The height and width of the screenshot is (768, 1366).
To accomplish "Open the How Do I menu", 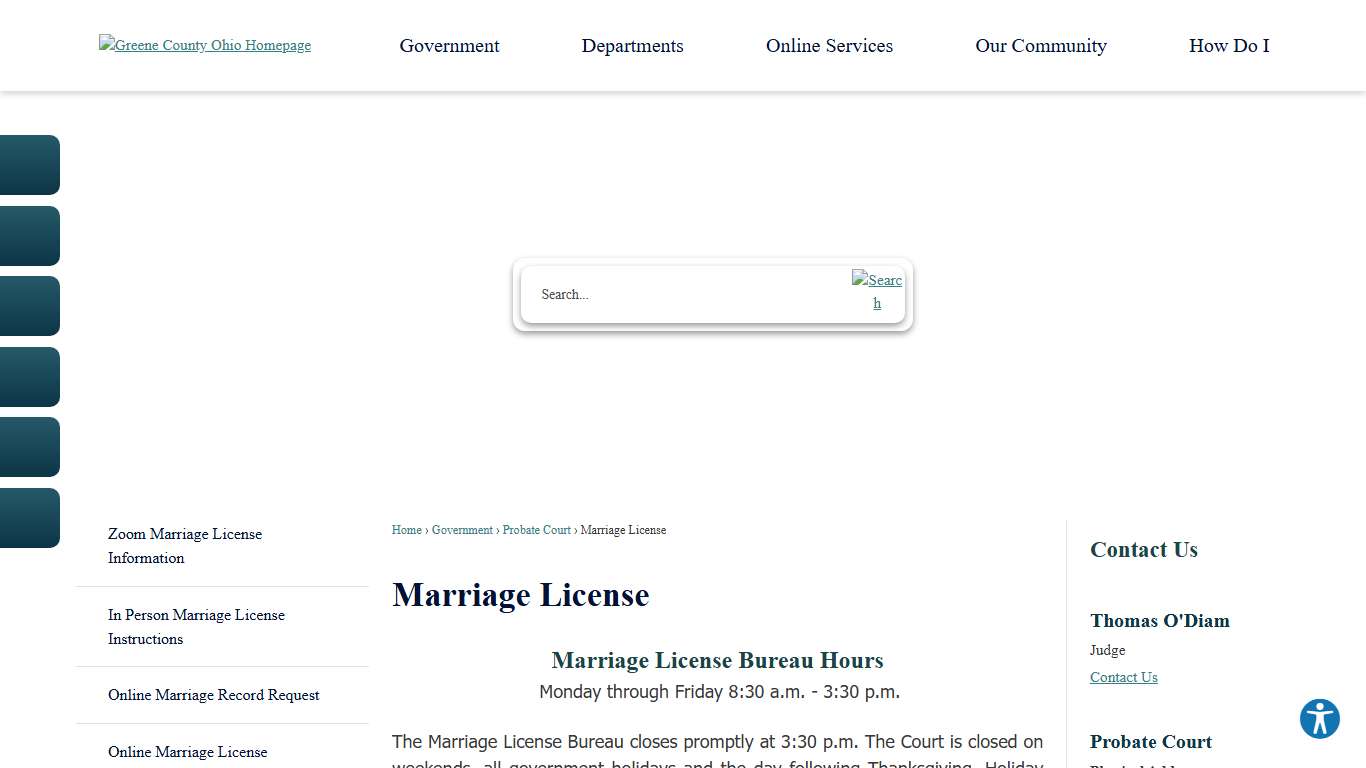I will click(1228, 45).
